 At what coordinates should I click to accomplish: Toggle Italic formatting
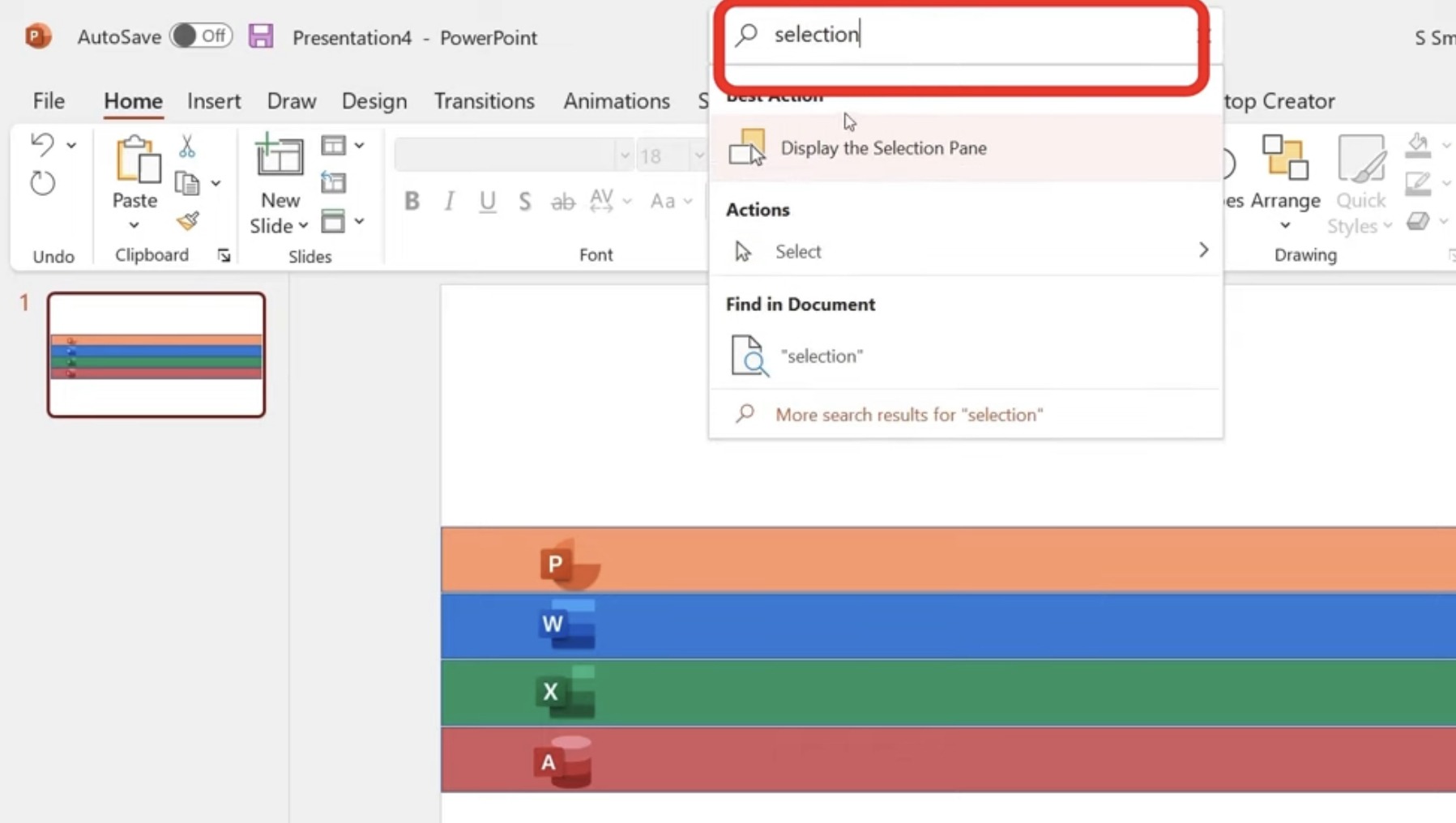point(450,201)
